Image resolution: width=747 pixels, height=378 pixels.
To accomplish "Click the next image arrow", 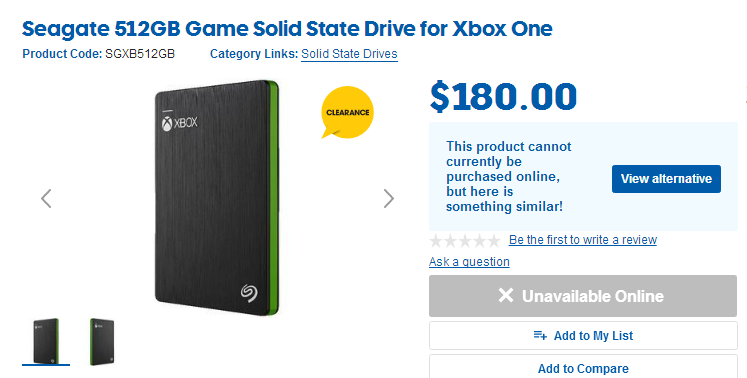I will coord(389,199).
